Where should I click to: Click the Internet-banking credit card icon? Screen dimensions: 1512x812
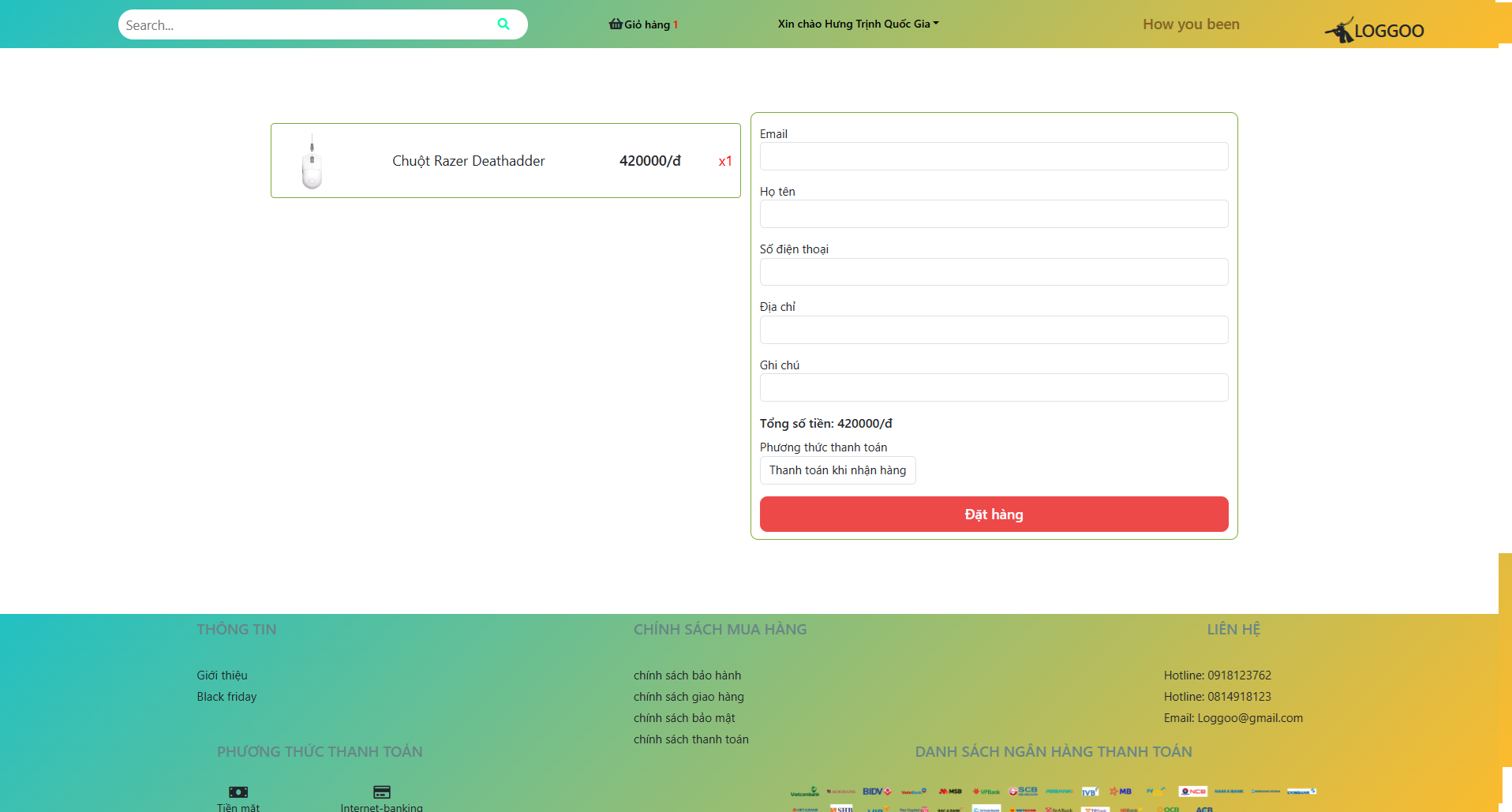[382, 791]
